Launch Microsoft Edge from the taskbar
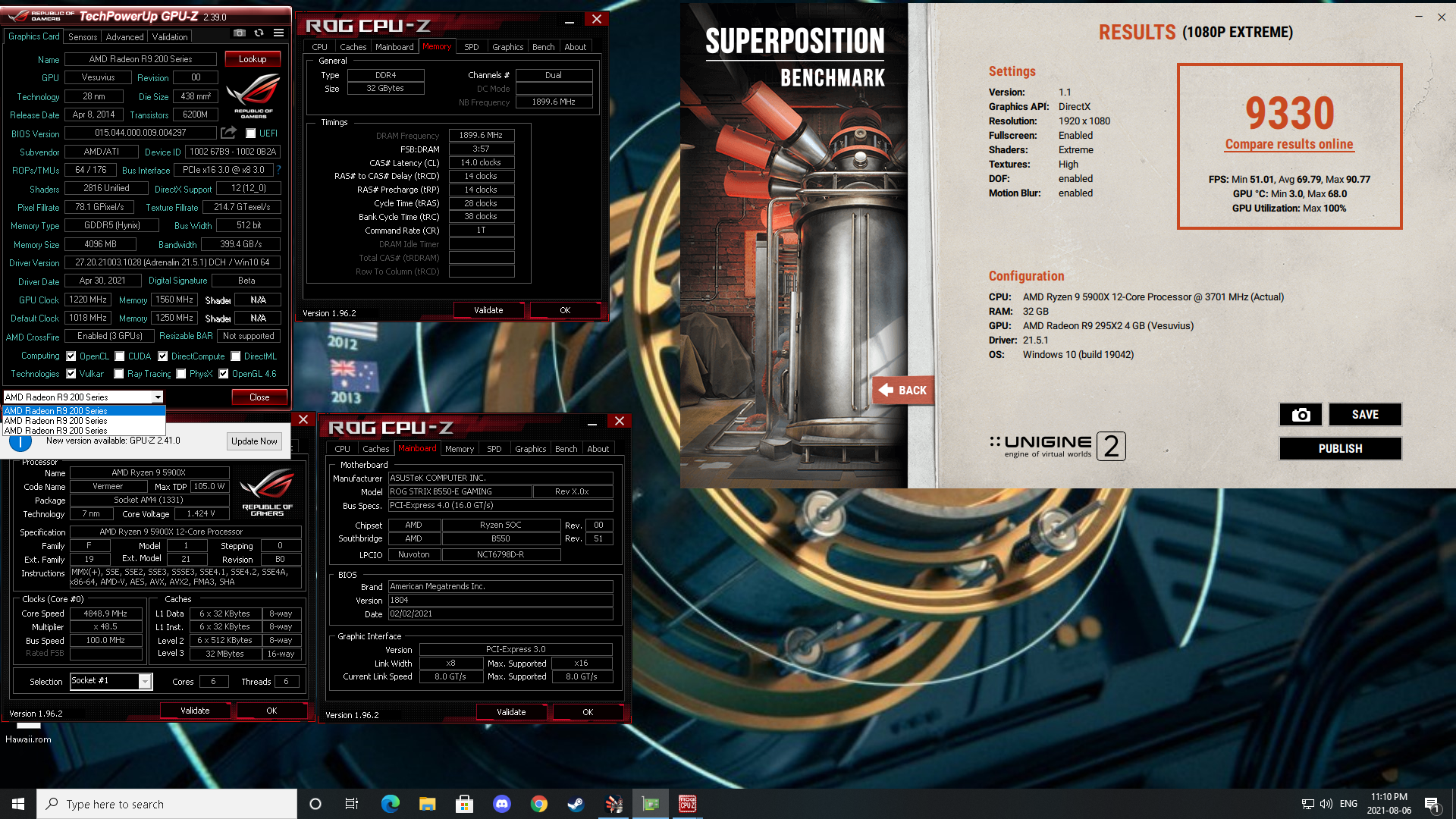 390,804
